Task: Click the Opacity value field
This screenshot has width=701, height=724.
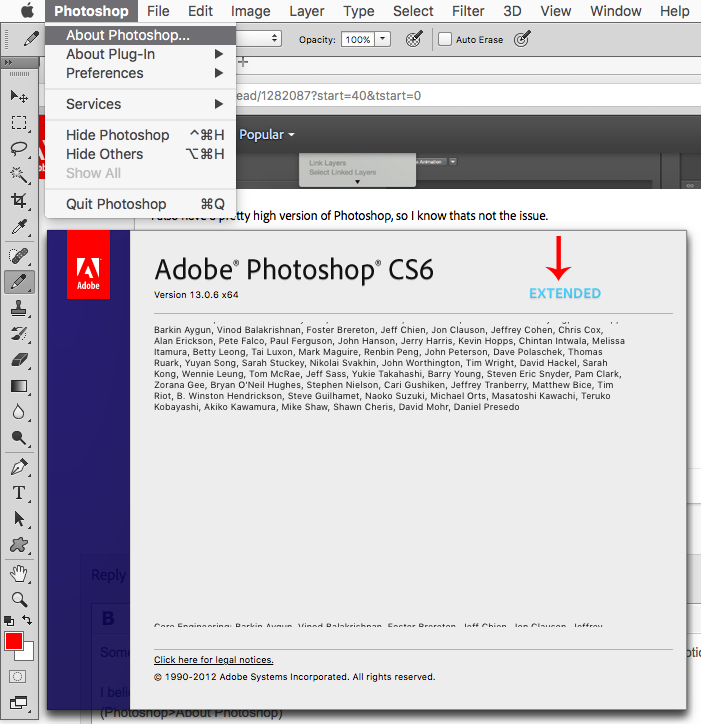Action: pyautogui.click(x=358, y=39)
